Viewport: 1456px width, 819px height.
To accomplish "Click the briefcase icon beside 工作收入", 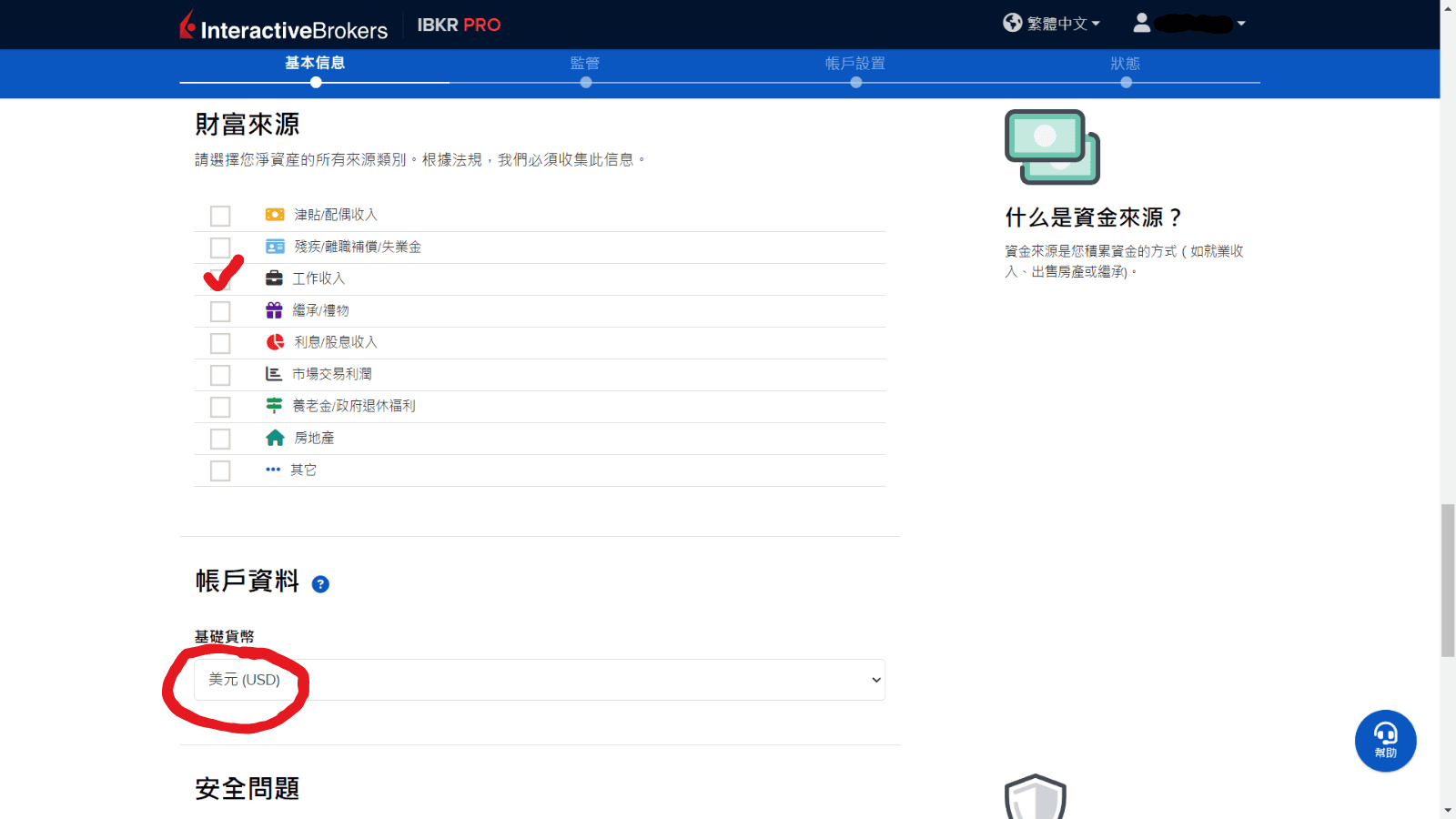I will coord(274,278).
